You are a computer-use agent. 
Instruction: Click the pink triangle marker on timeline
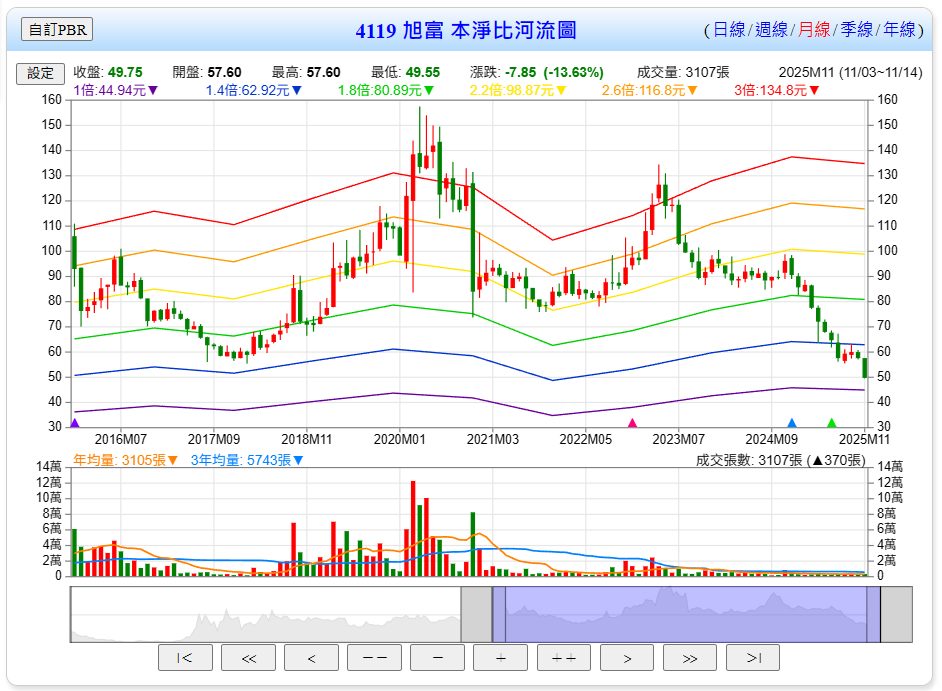pos(632,424)
